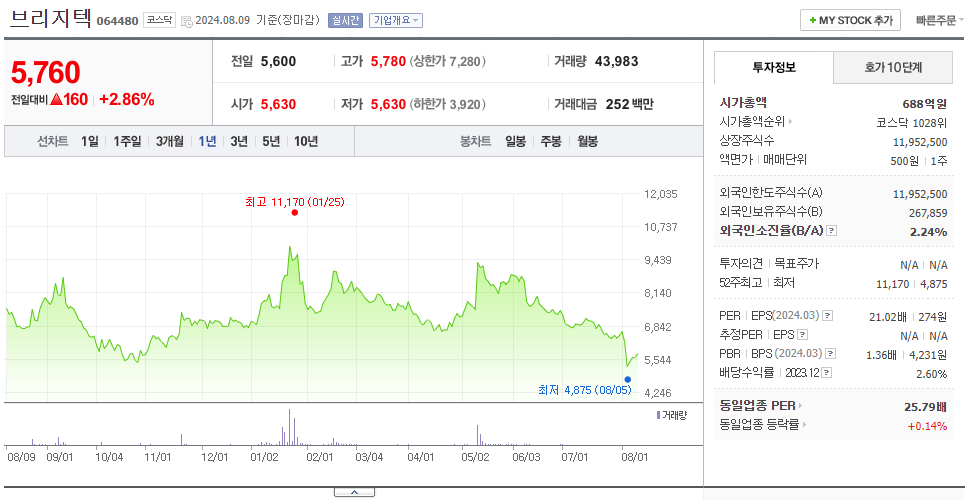Open help icon next to PBR BPS(2024.03)
968x500 pixels.
pyautogui.click(x=831, y=354)
